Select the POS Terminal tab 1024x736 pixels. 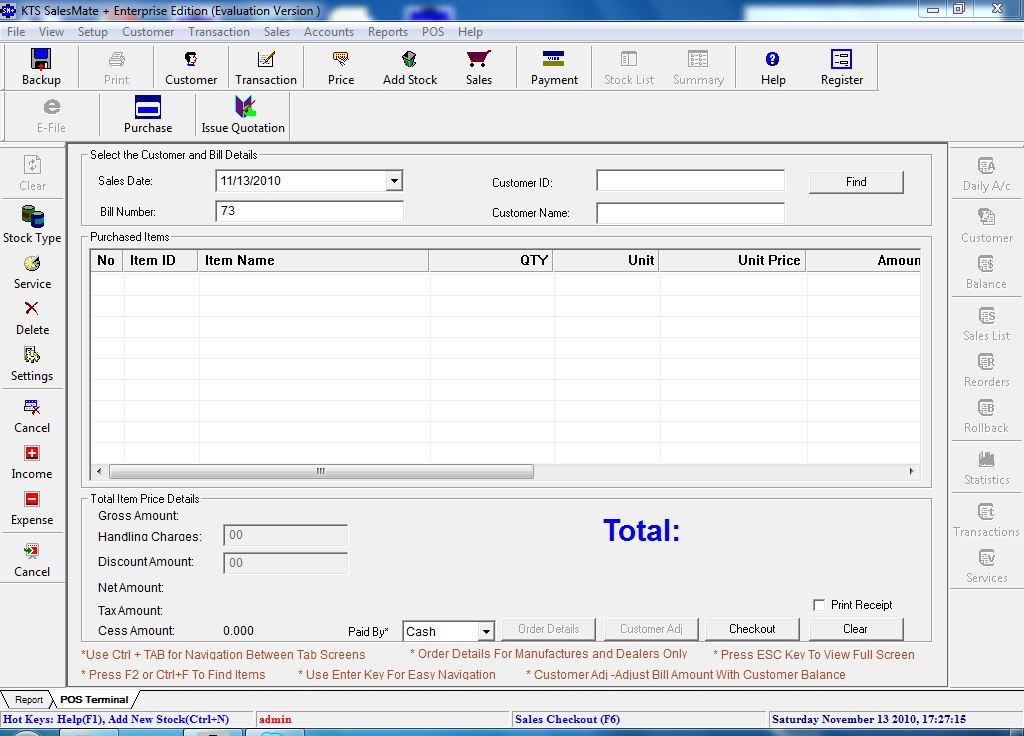click(x=94, y=699)
